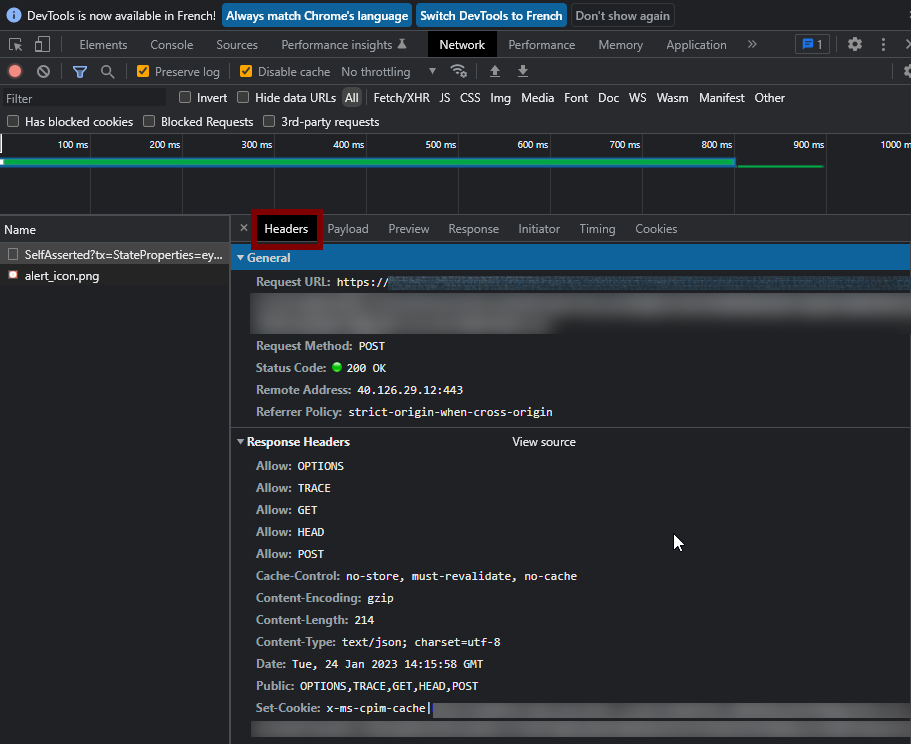Open the Application tab

click(x=696, y=45)
